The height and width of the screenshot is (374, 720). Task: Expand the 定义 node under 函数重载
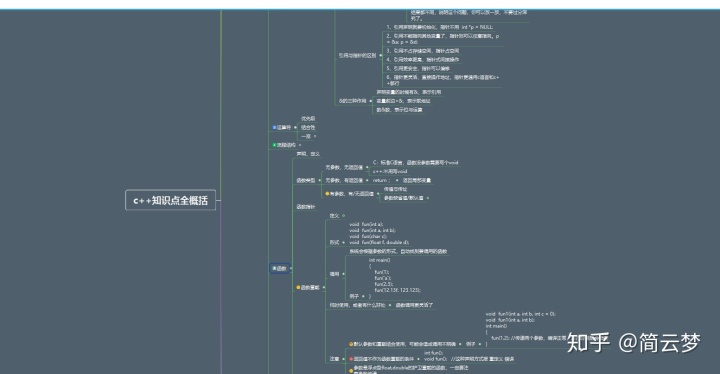coord(343,215)
